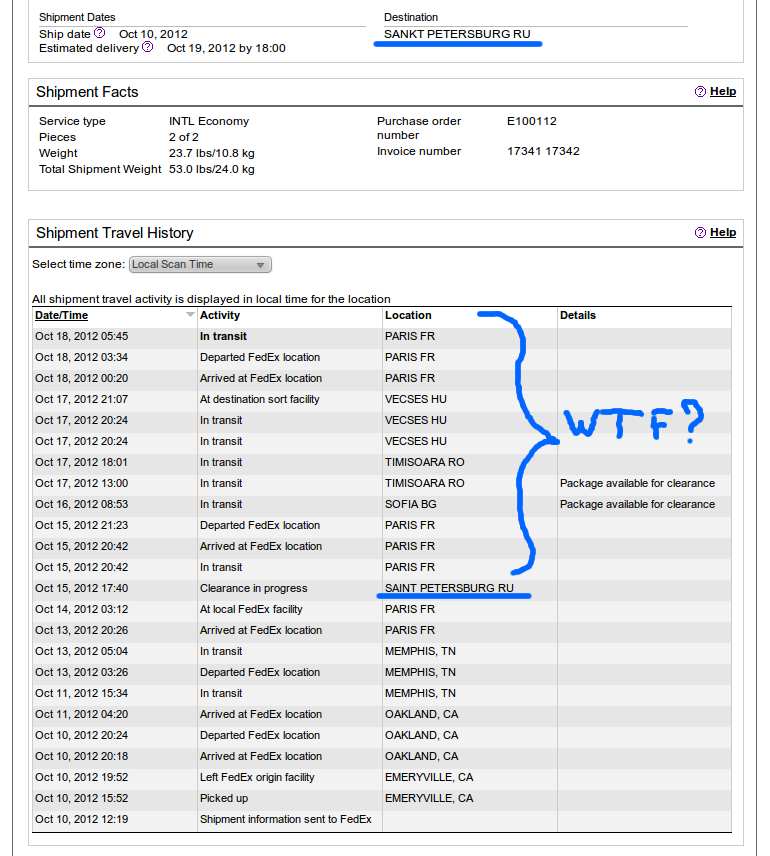This screenshot has width=770, height=856.
Task: Select Oct 13, 2012 05:04 date cell
Action: pos(81,651)
